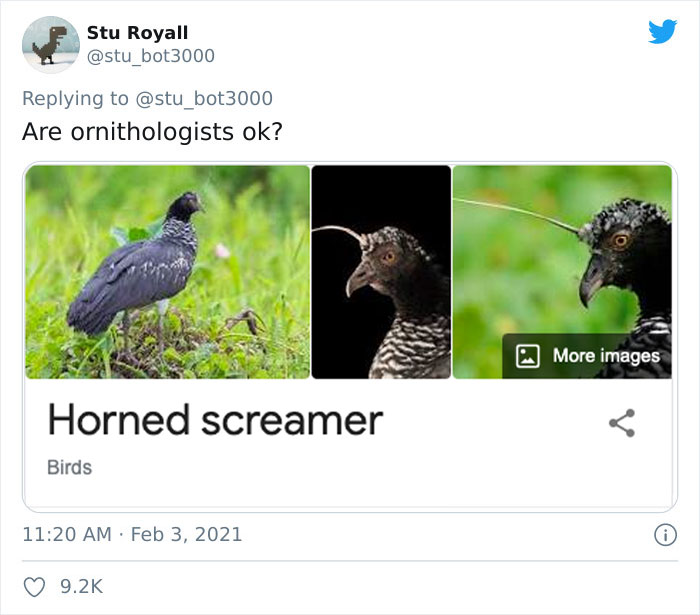Click the 11:20 AM timestamp
The image size is (700, 615).
pyautogui.click(x=67, y=534)
